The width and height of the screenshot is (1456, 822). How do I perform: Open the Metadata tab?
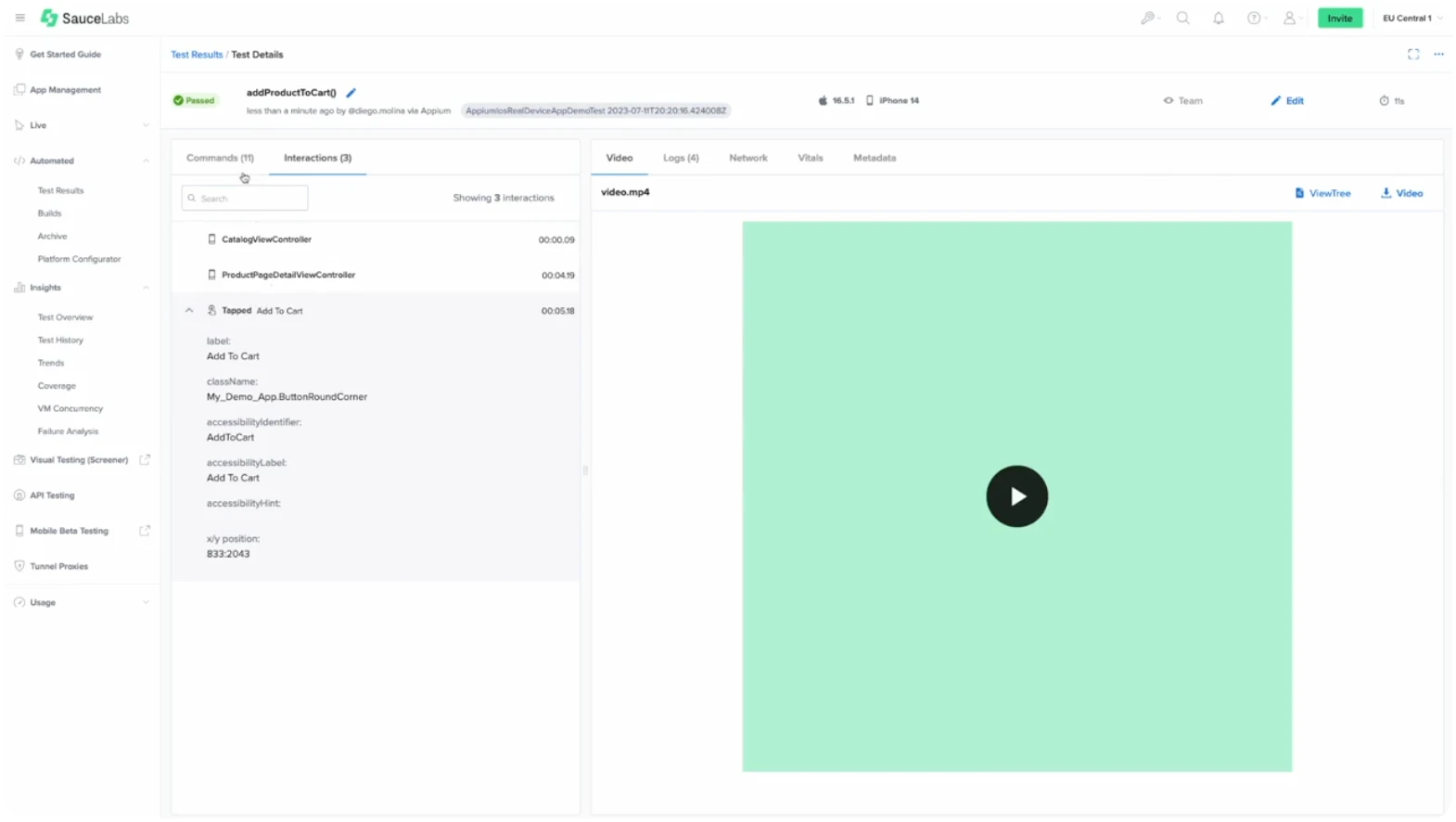click(x=875, y=158)
